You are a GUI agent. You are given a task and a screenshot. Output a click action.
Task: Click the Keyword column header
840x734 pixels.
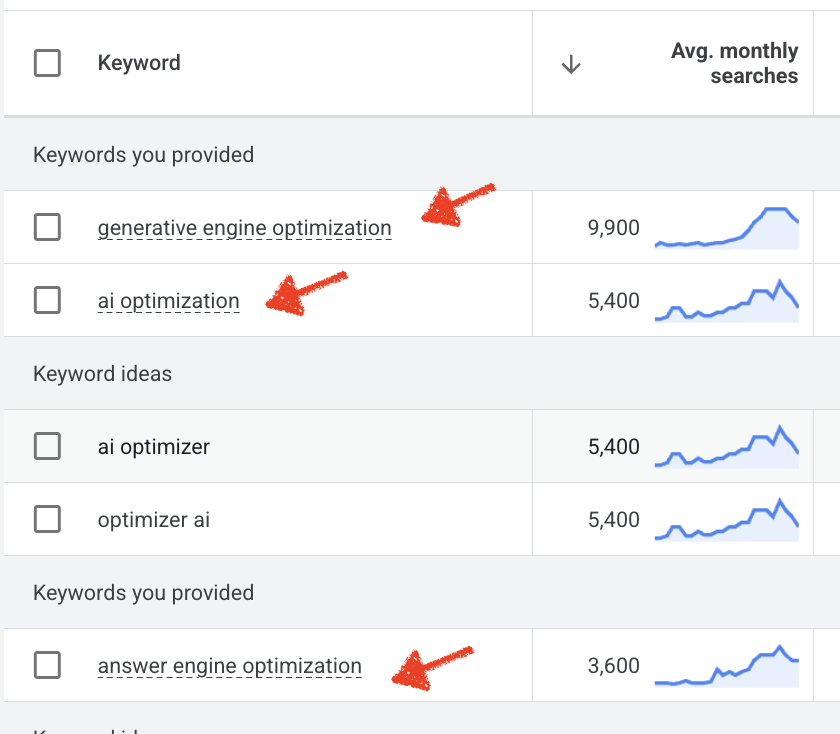(139, 63)
